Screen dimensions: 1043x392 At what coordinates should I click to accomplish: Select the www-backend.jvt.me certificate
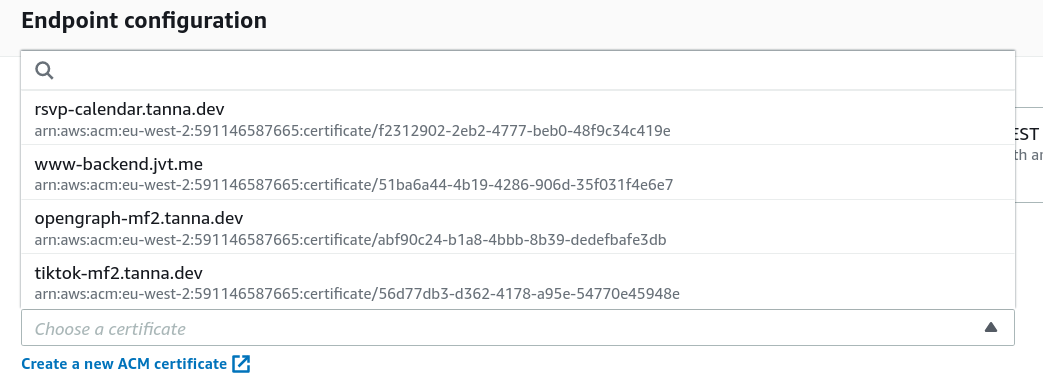click(518, 172)
